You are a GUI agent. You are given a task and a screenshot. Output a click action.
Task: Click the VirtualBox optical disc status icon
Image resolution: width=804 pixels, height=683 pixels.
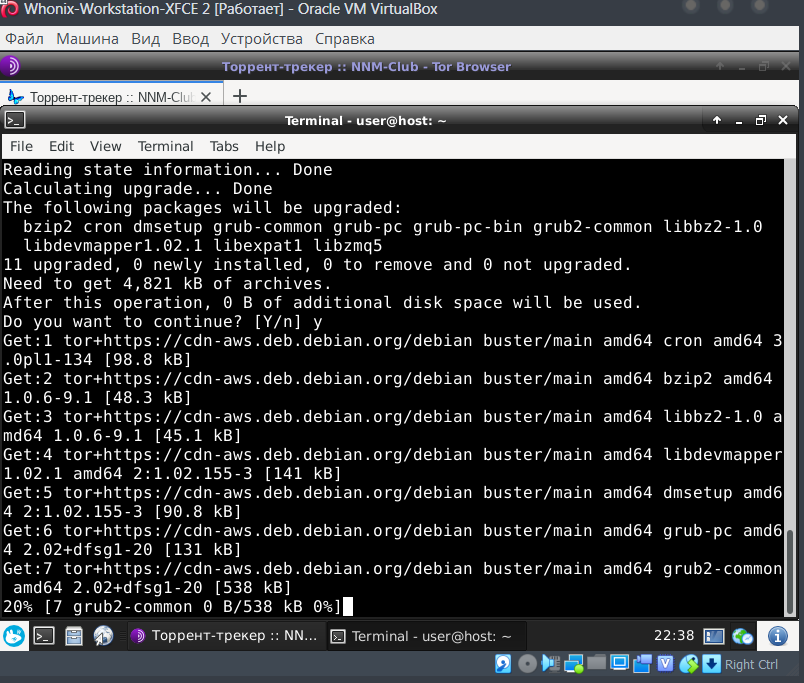(527, 664)
